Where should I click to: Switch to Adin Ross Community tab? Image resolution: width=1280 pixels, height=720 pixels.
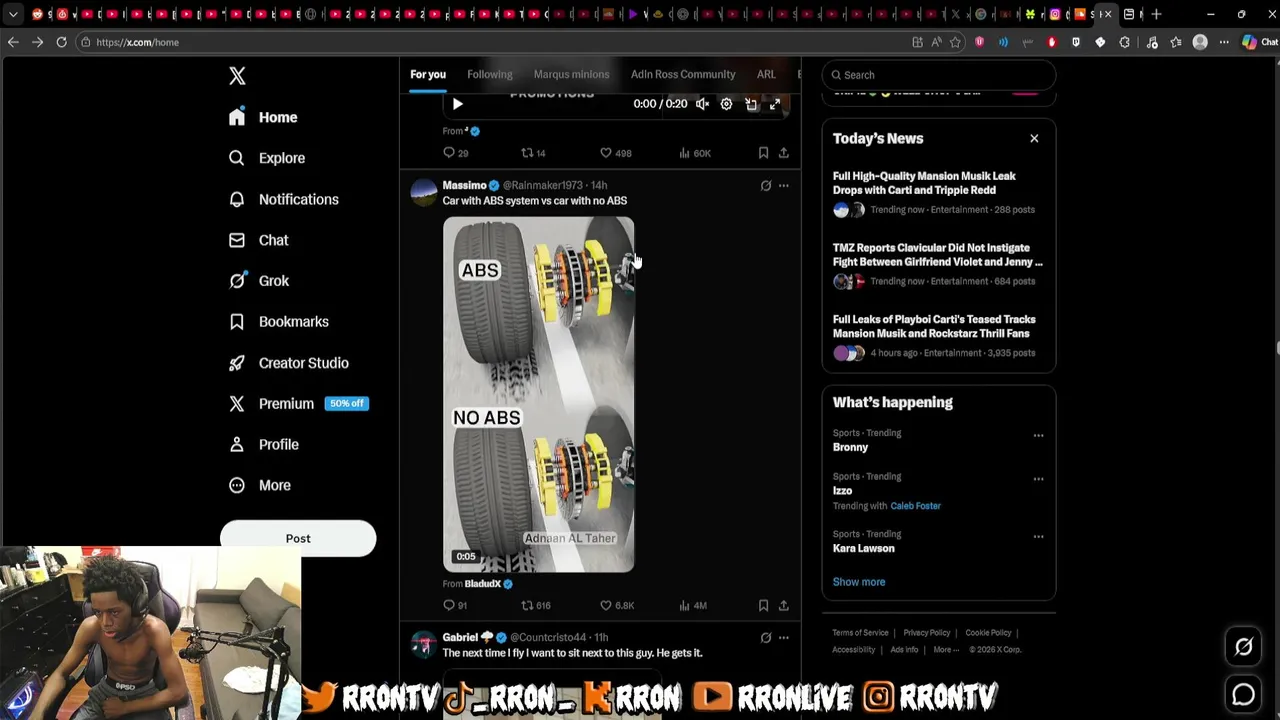pos(683,74)
